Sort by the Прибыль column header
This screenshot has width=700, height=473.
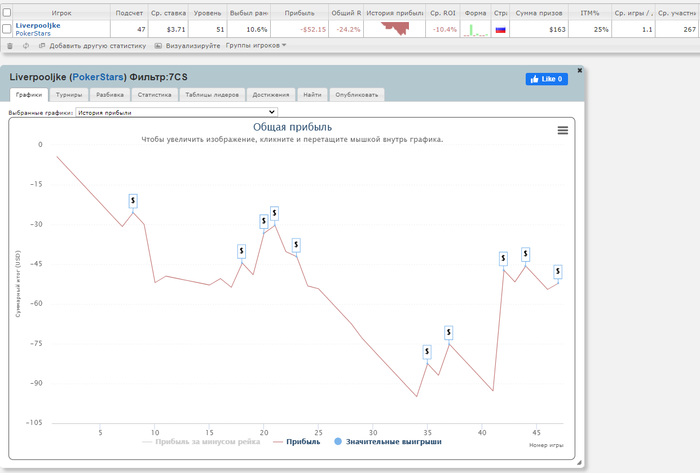(300, 13)
